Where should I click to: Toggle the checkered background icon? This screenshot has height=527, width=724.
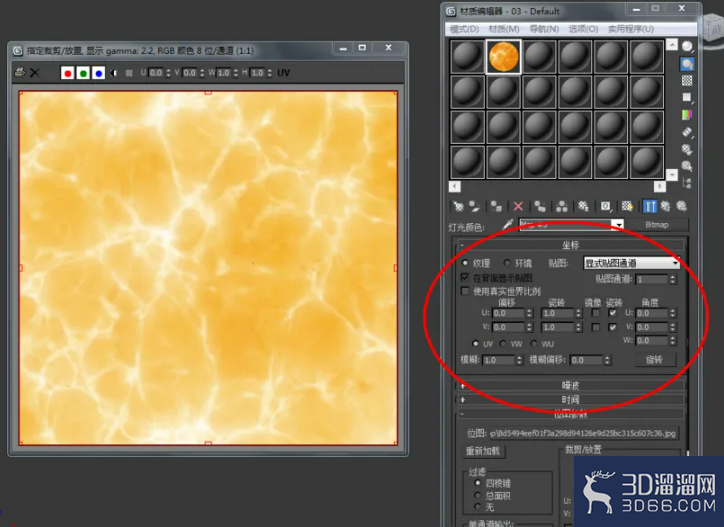click(687, 80)
